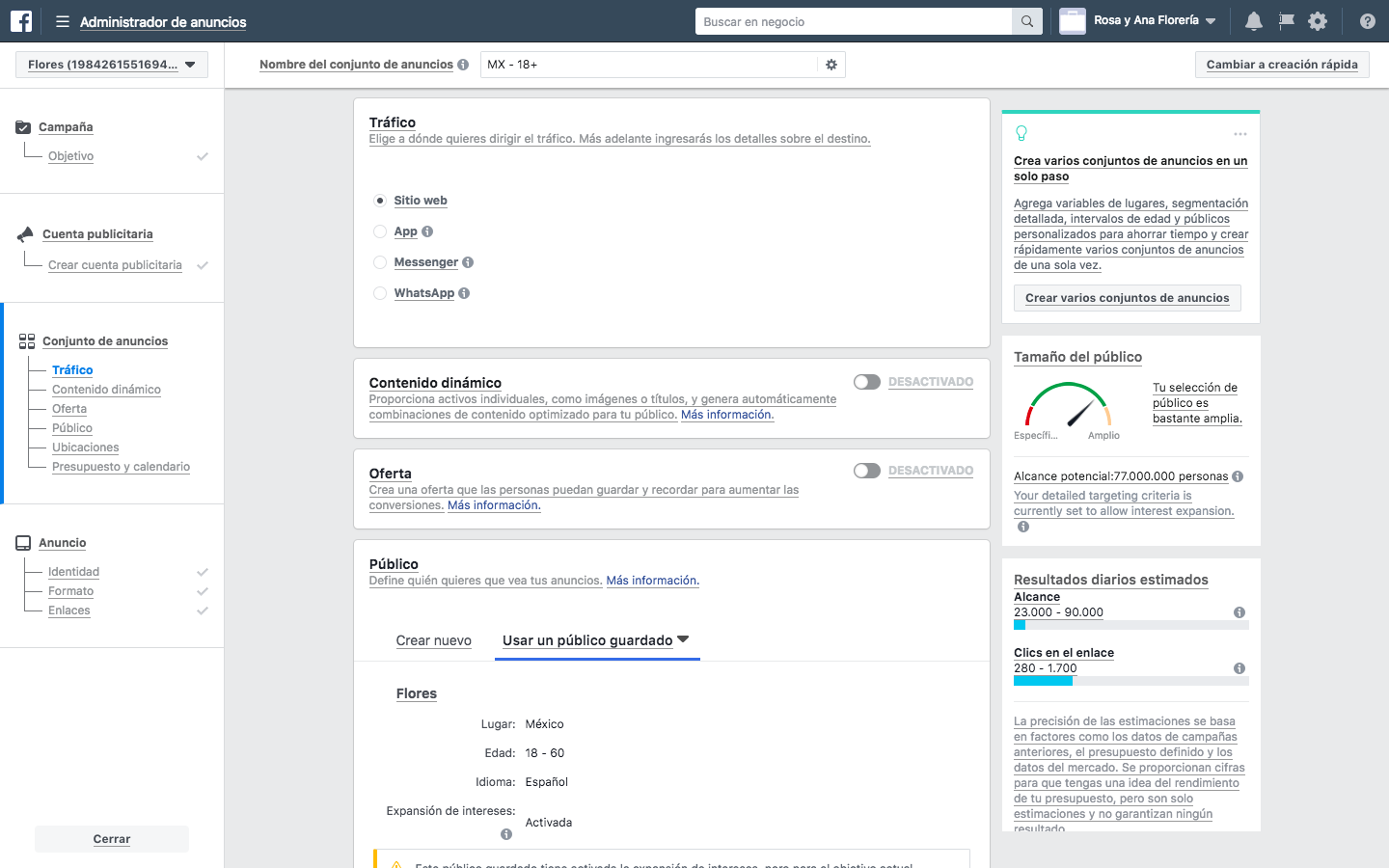
Task: Switch to the Crear nuevo tab
Action: 434,640
